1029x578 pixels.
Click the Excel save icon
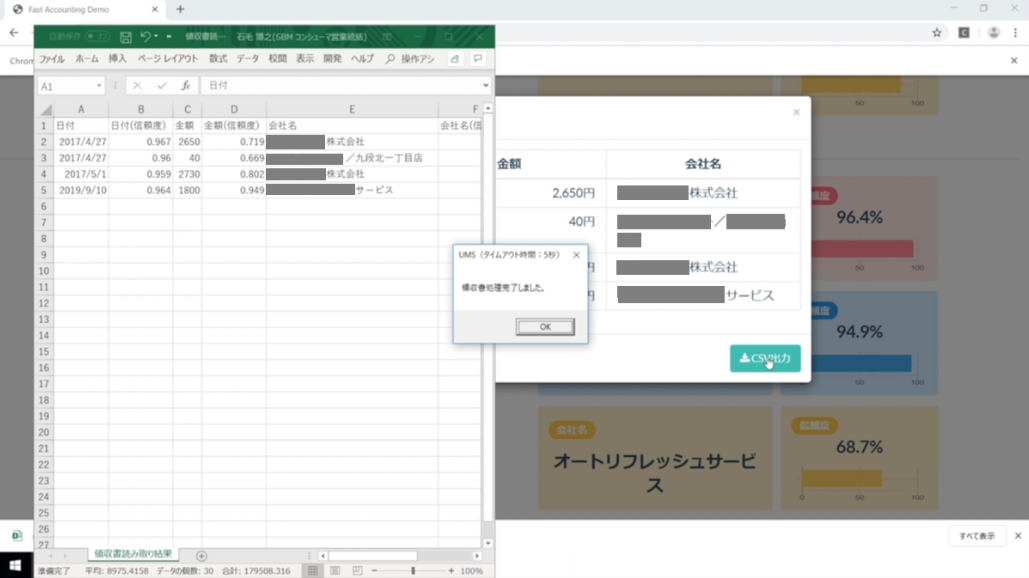[x=126, y=37]
